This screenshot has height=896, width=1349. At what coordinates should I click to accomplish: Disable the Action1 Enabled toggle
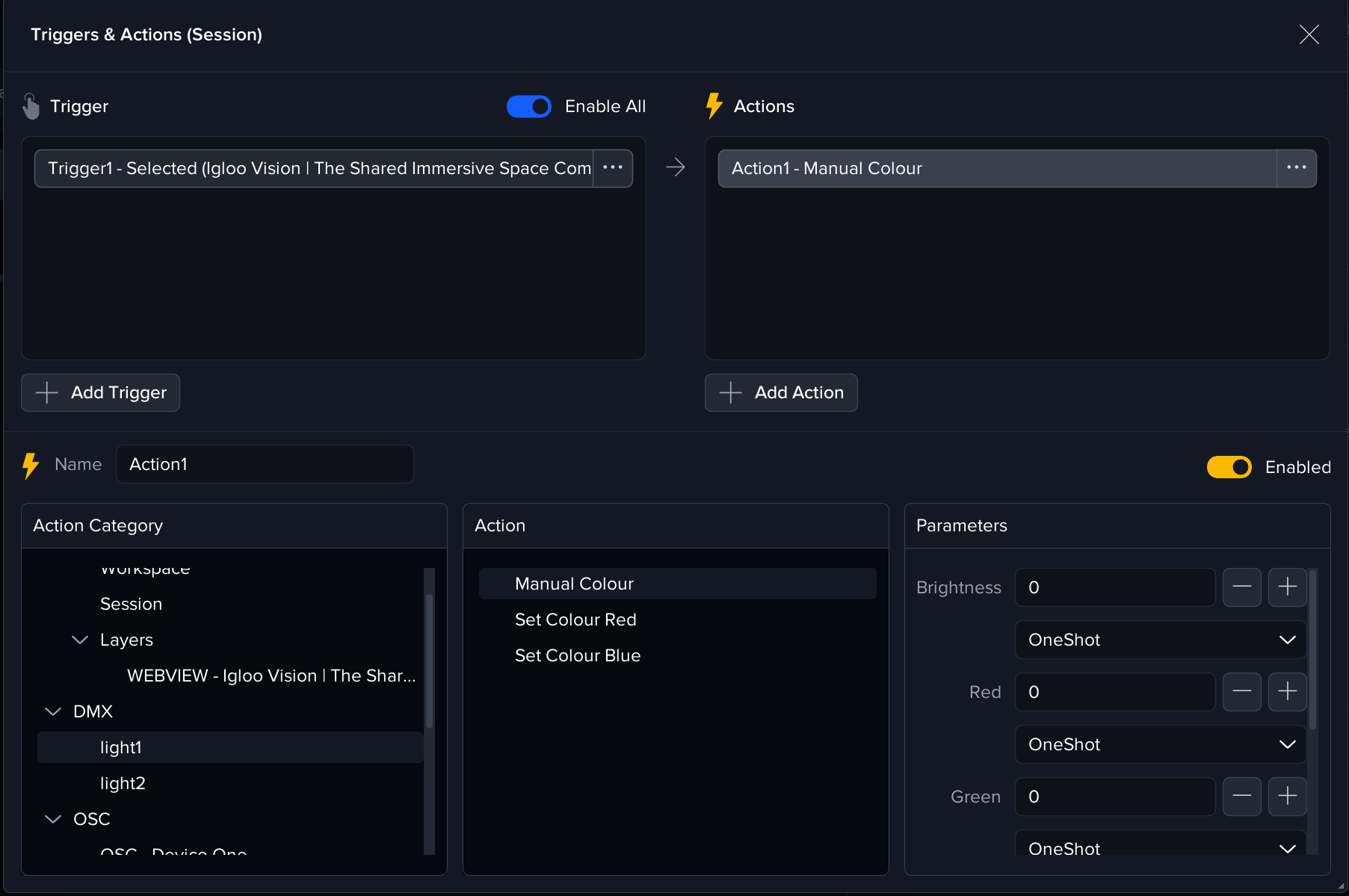(1229, 467)
